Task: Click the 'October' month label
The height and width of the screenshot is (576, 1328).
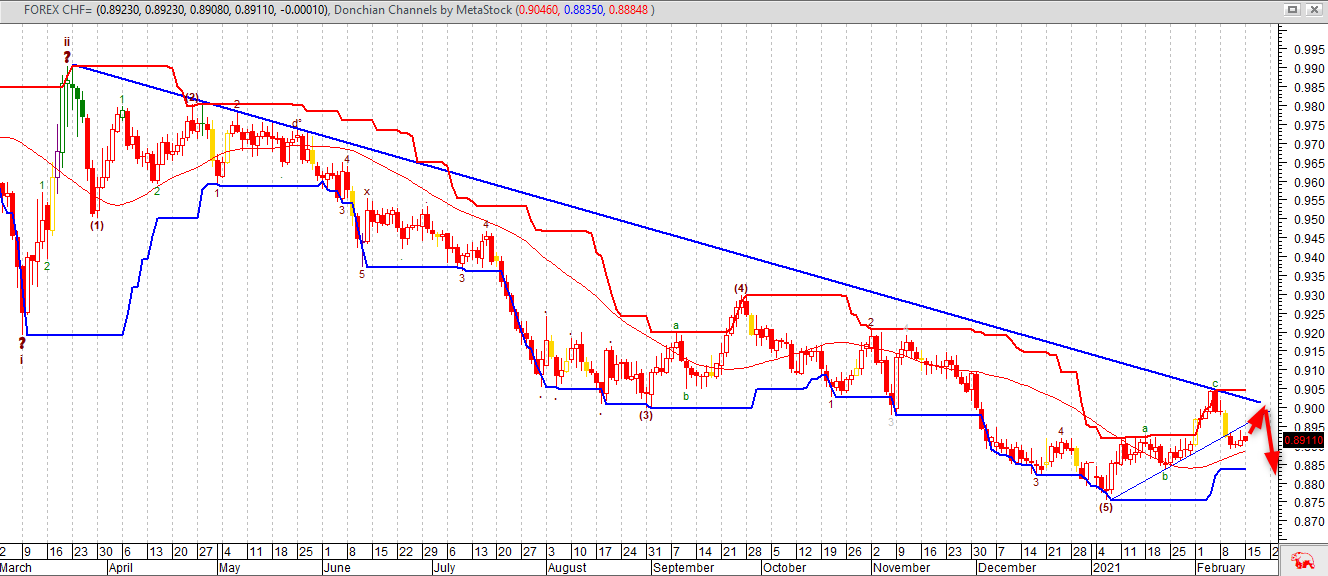Action: 785,567
